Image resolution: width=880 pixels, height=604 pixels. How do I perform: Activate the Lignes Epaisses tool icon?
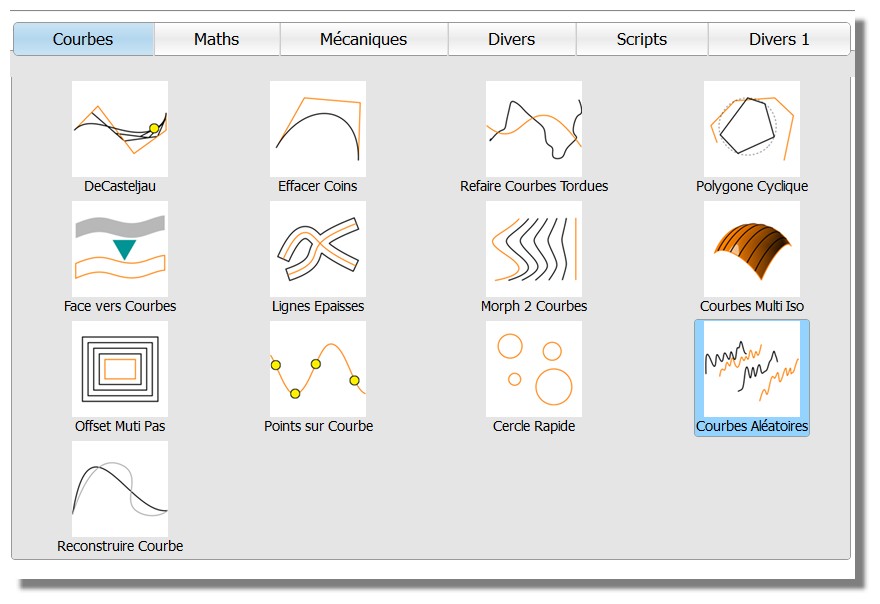[318, 249]
